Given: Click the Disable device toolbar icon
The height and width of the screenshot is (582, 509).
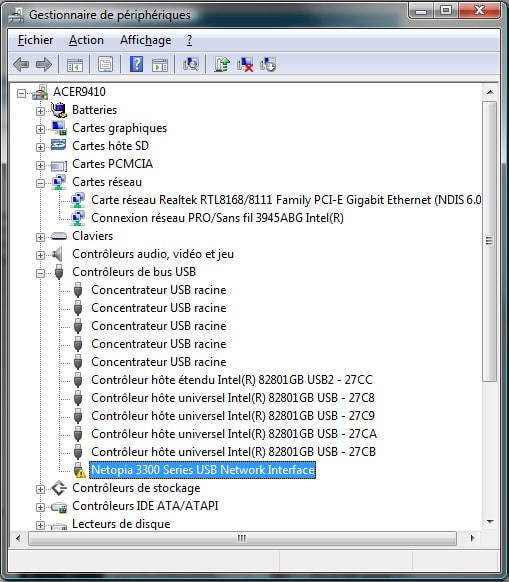Looking at the screenshot, I should coord(268,64).
